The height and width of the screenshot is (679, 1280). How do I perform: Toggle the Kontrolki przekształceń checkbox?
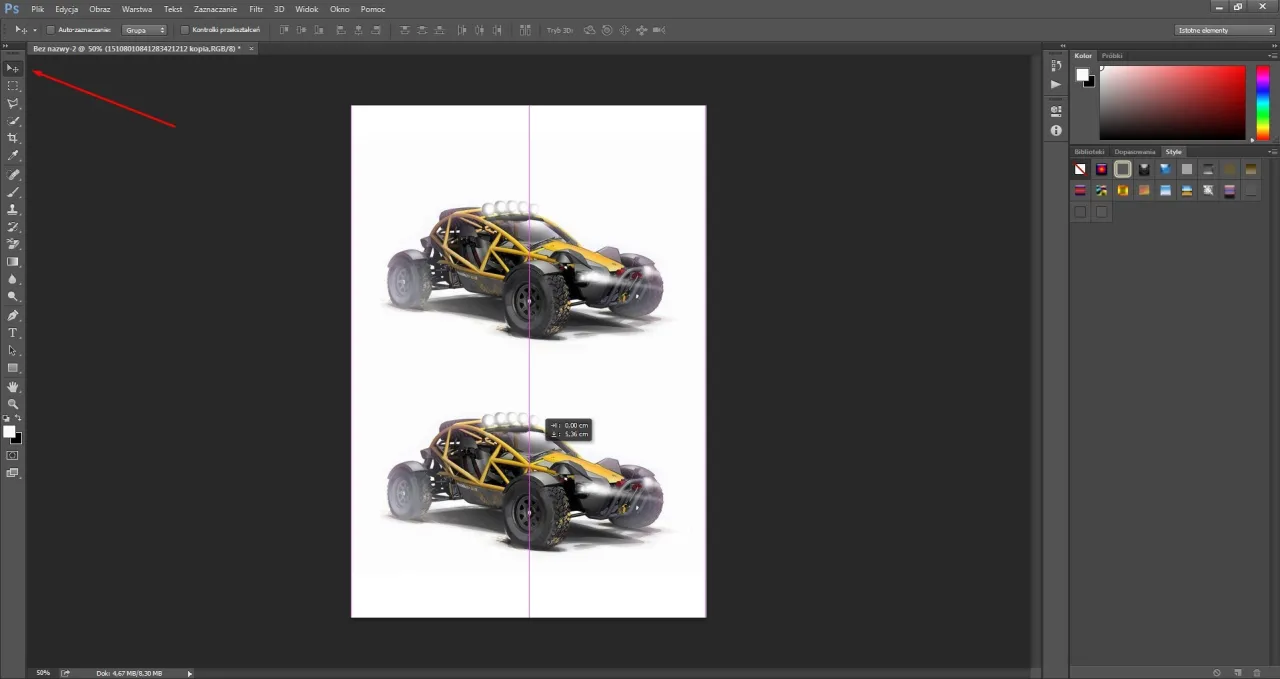(x=185, y=30)
